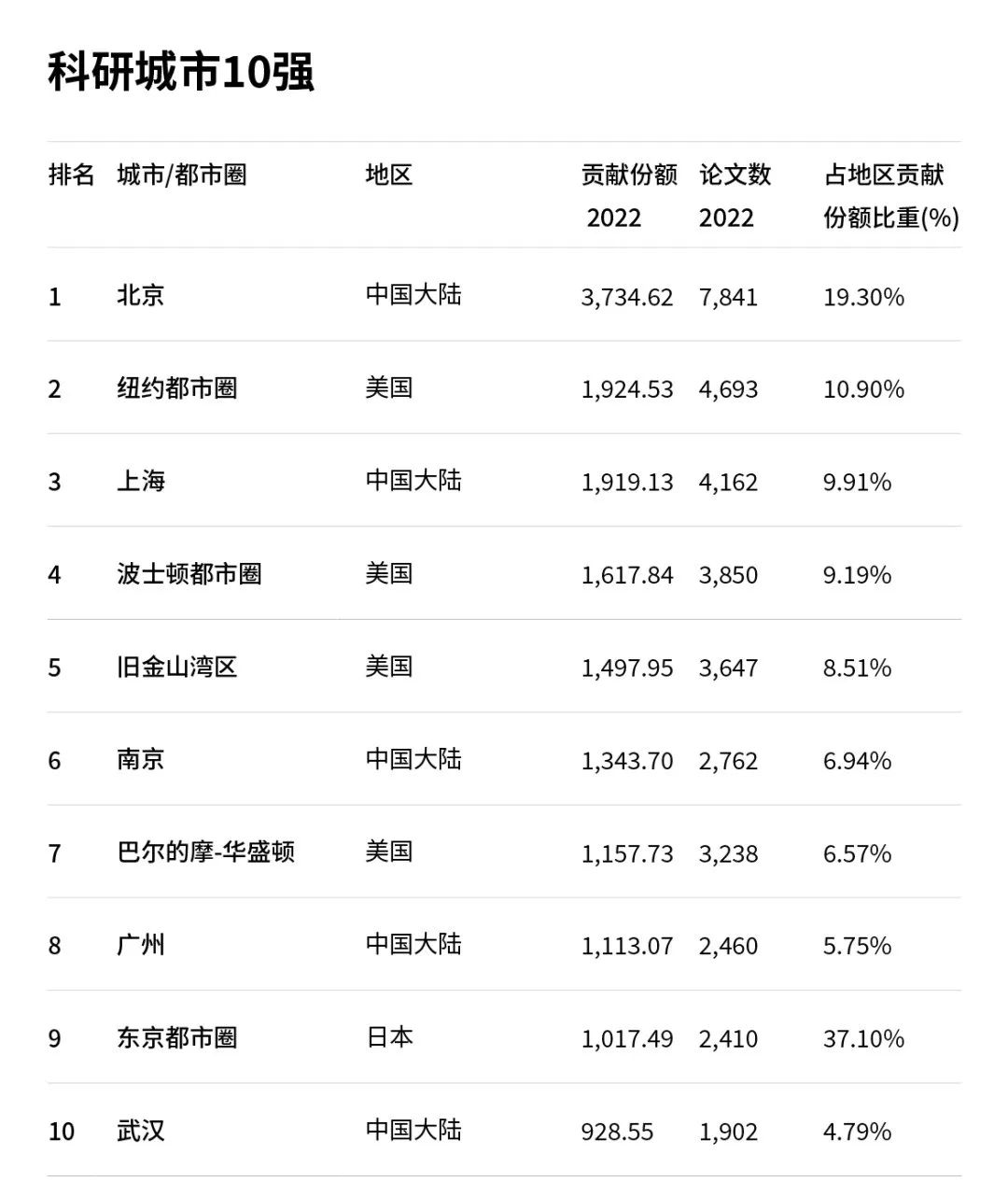Click the 巴尔的摩-华盛顿 entry
Image resolution: width=1008 pixels, height=1196 pixels.
(x=206, y=852)
